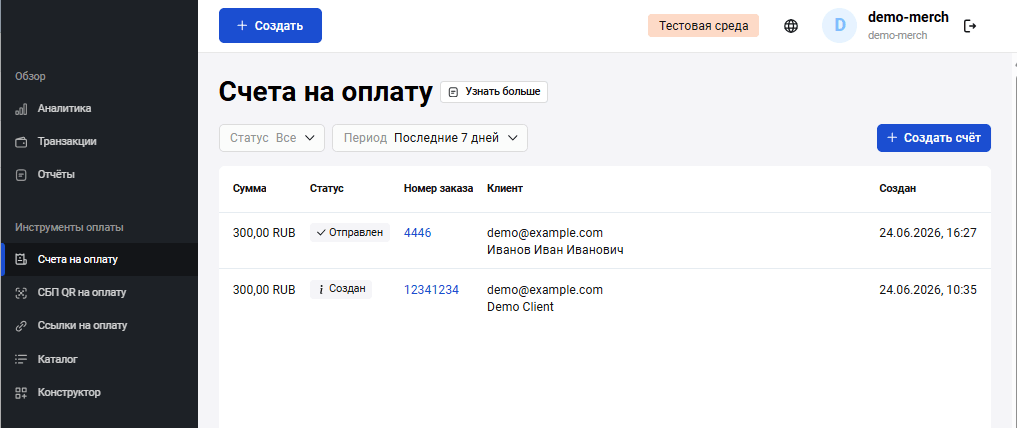This screenshot has width=1017, height=428.
Task: Click client name Demo Client
Action: click(x=520, y=307)
